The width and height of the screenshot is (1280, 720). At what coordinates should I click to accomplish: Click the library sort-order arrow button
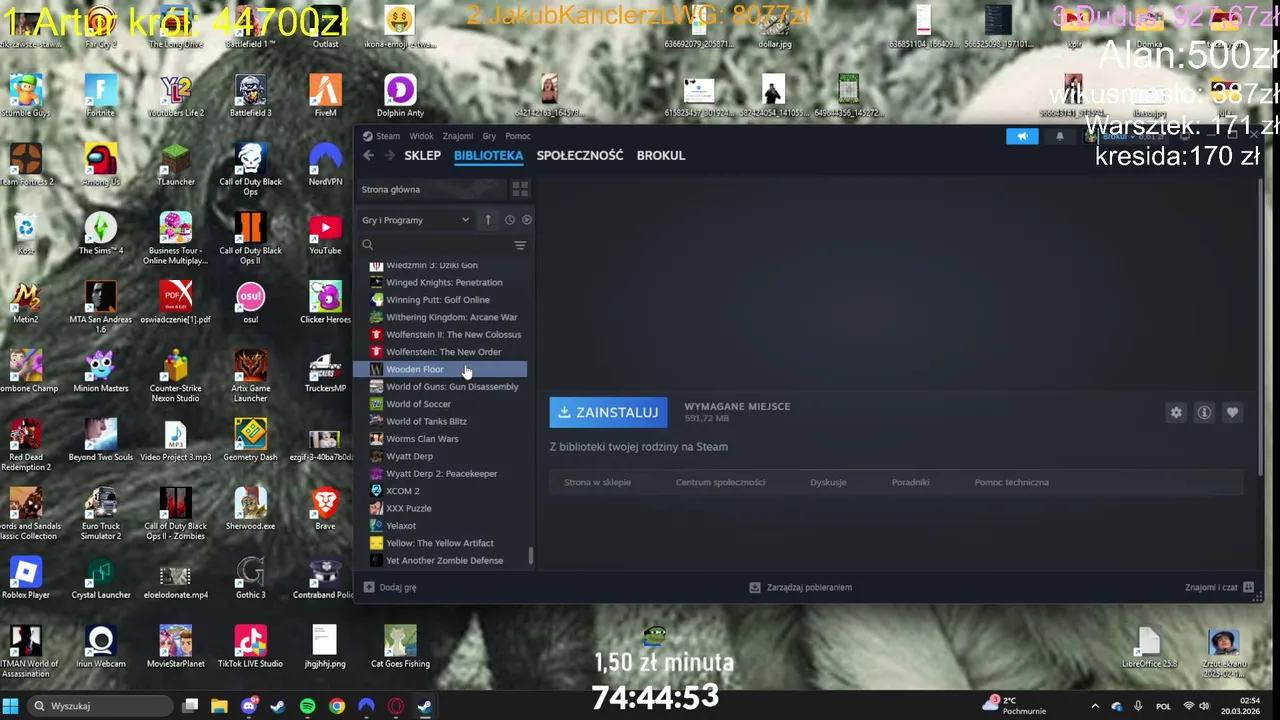pos(488,220)
